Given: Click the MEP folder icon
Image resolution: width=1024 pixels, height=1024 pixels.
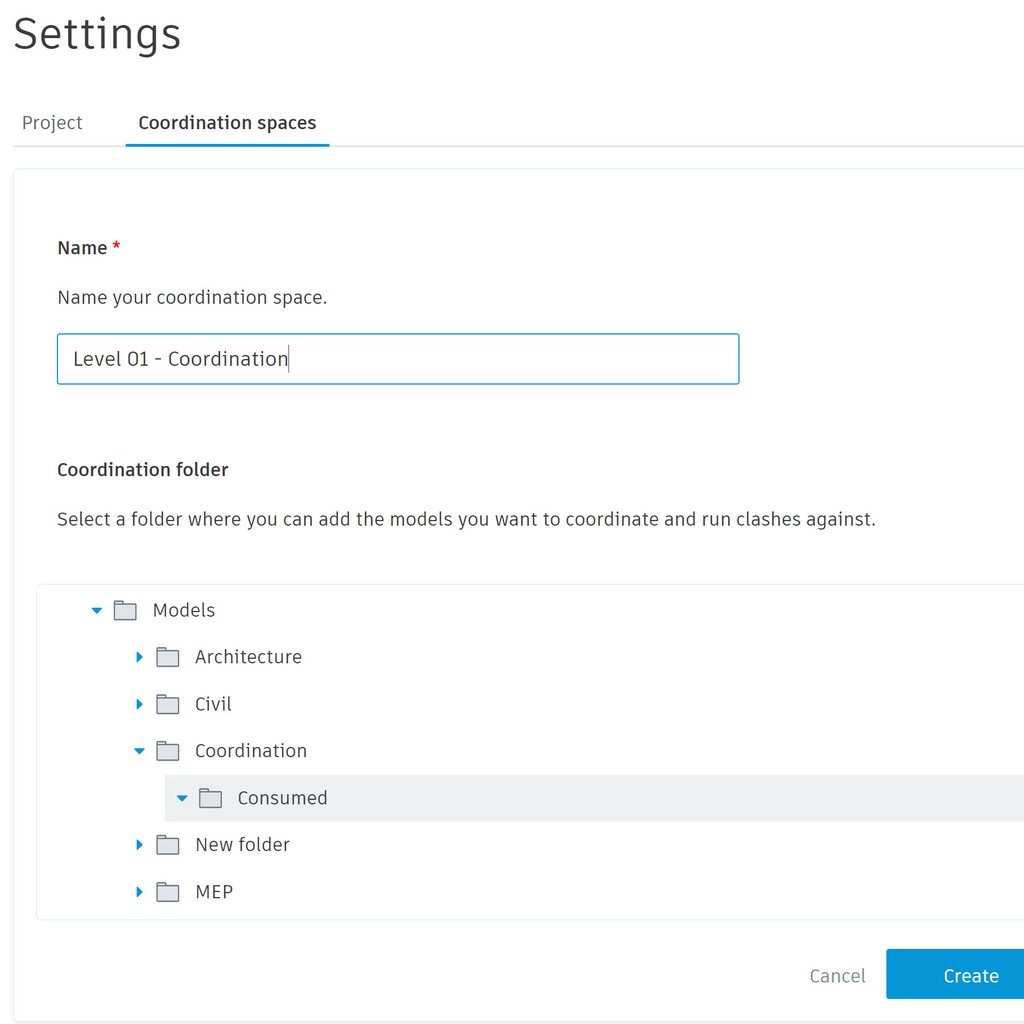Looking at the screenshot, I should (167, 891).
